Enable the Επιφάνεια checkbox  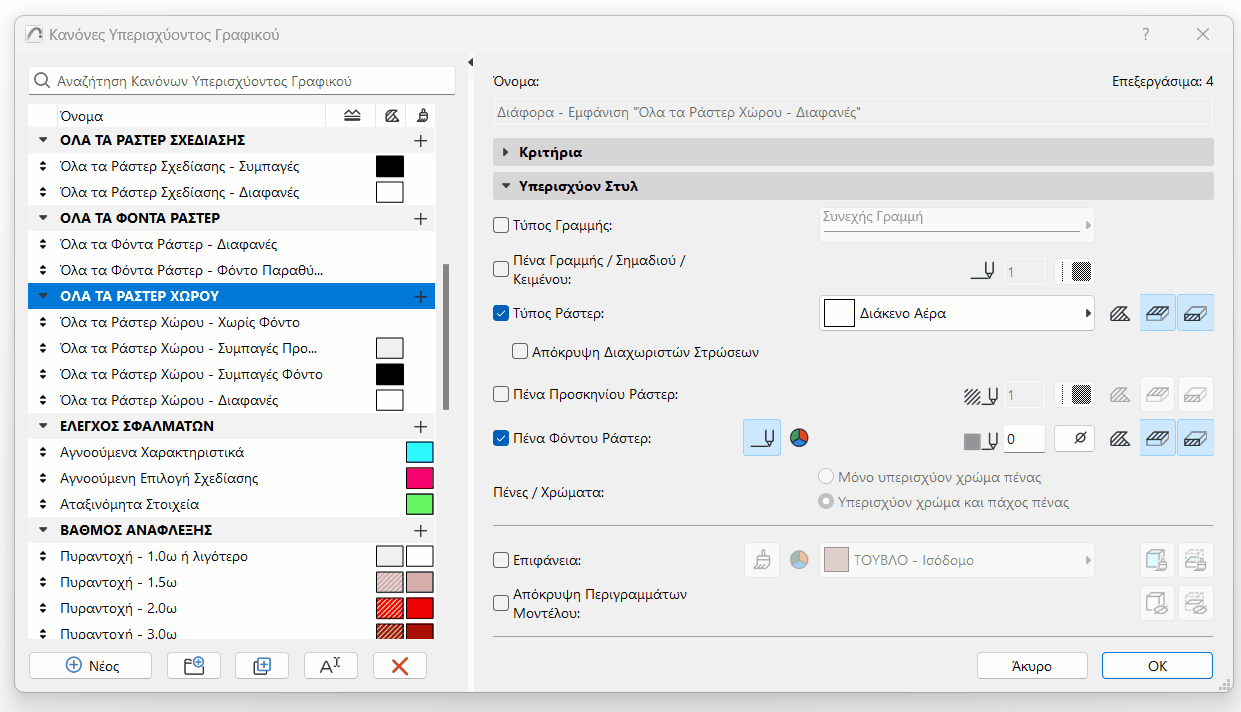pyautogui.click(x=501, y=561)
